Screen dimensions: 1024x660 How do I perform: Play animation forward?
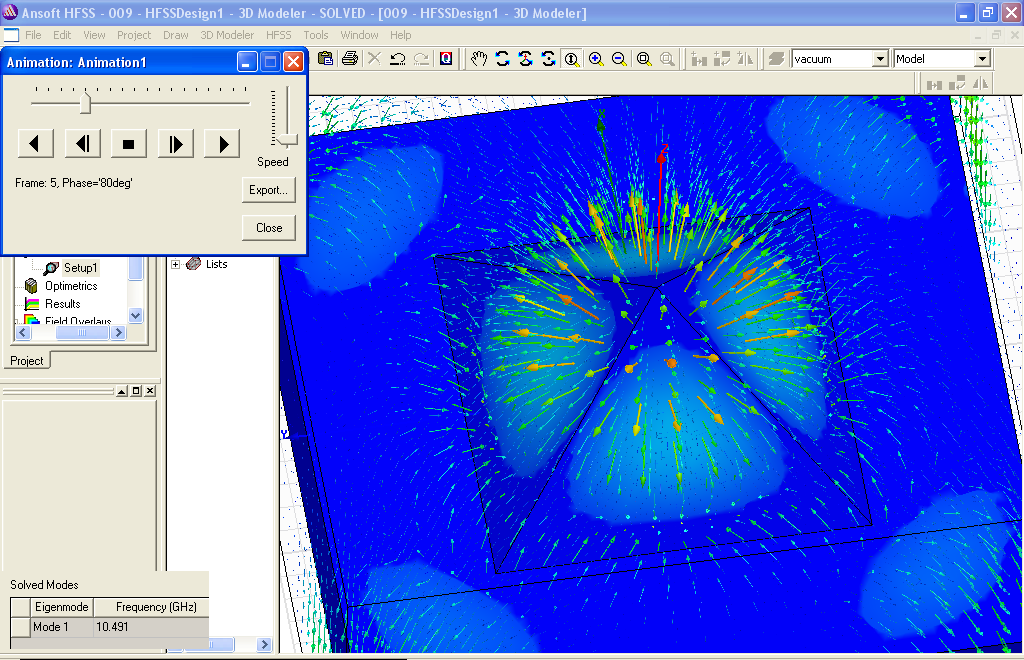click(x=222, y=144)
